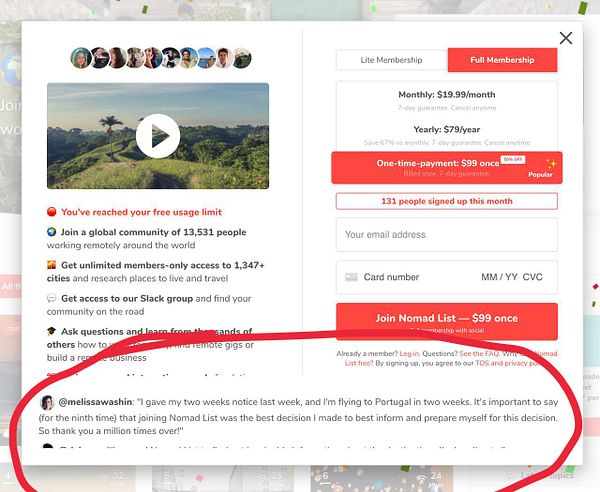Image resolution: width=600 pixels, height=492 pixels.
Task: Click the credit card icon
Action: click(351, 277)
